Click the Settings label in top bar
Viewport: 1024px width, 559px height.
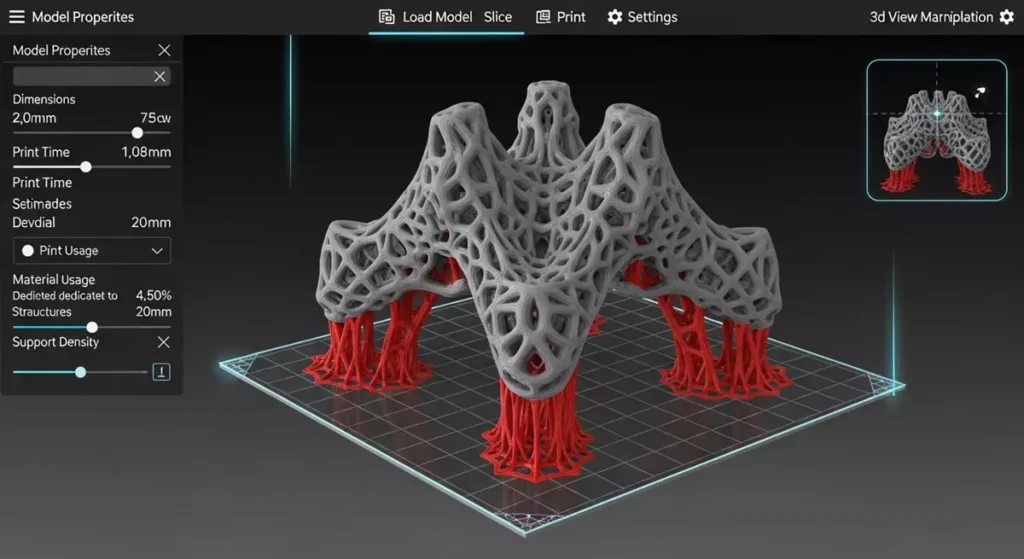coord(652,17)
